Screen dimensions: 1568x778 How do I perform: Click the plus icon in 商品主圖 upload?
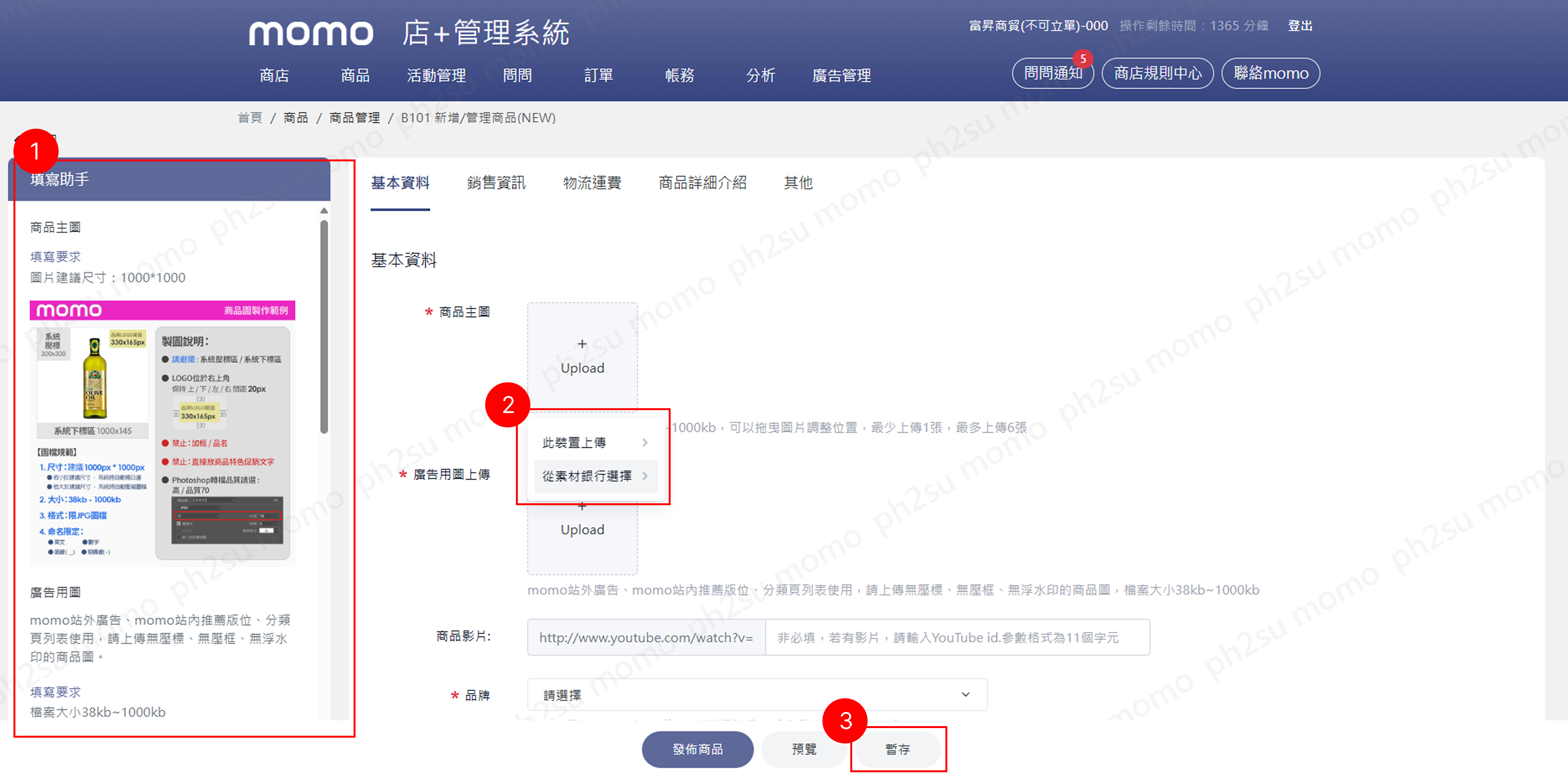(x=583, y=344)
